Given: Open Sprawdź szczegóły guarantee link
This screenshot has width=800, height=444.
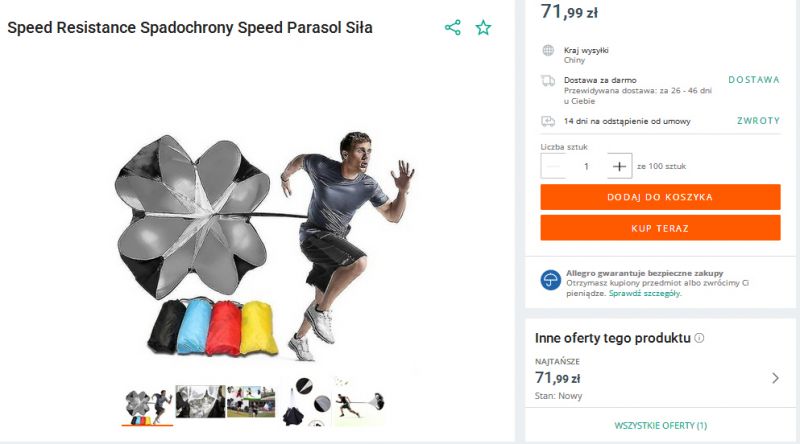Looking at the screenshot, I should (645, 293).
